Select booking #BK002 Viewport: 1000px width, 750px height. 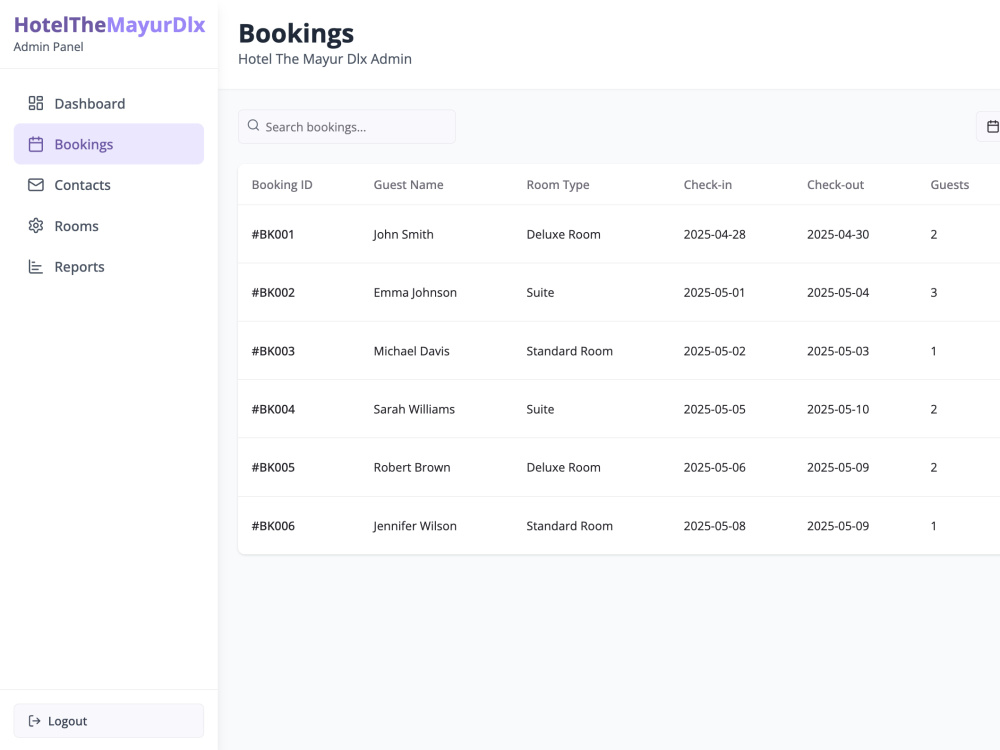[x=273, y=293]
